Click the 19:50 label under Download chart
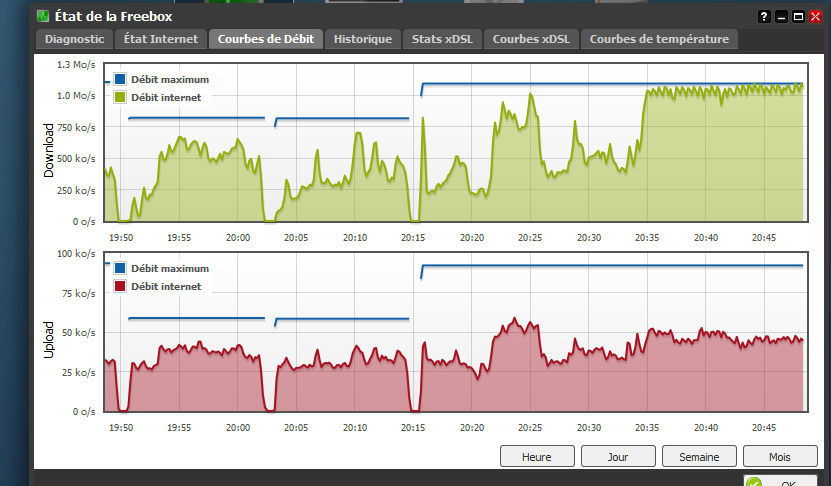This screenshot has width=831, height=486. (x=121, y=238)
